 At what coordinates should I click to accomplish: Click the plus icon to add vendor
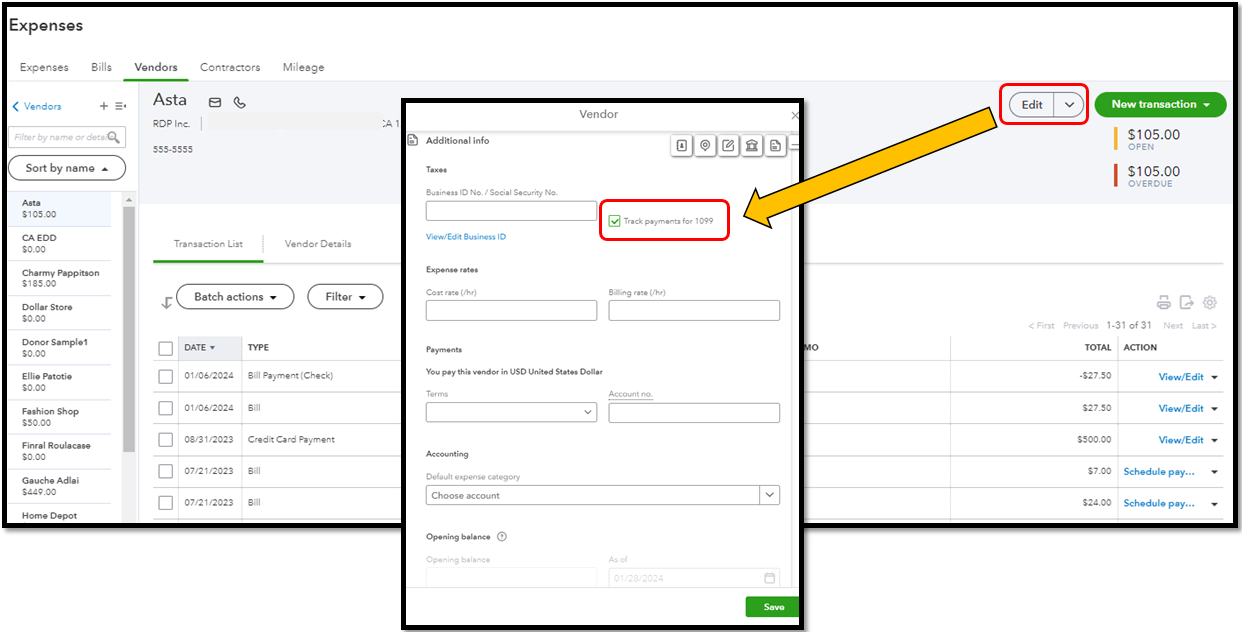pos(103,106)
